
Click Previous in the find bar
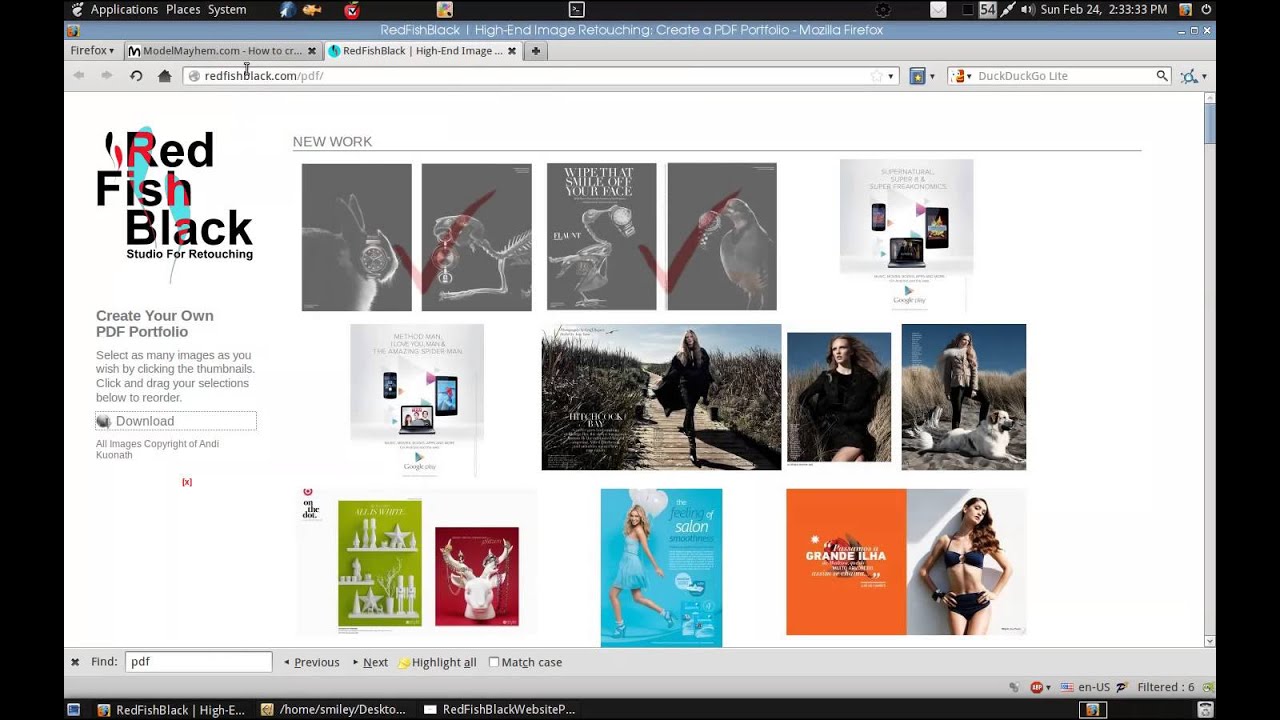(x=311, y=662)
